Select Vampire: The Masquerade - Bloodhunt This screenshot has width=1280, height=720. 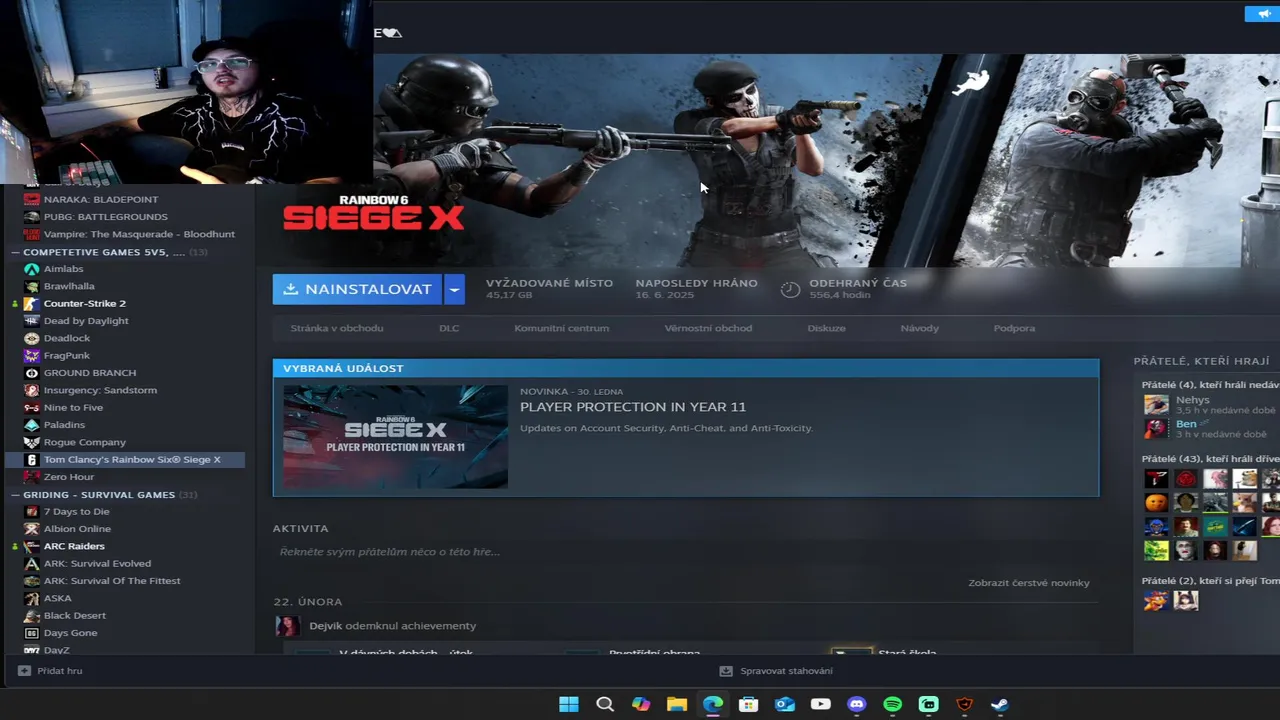point(139,234)
